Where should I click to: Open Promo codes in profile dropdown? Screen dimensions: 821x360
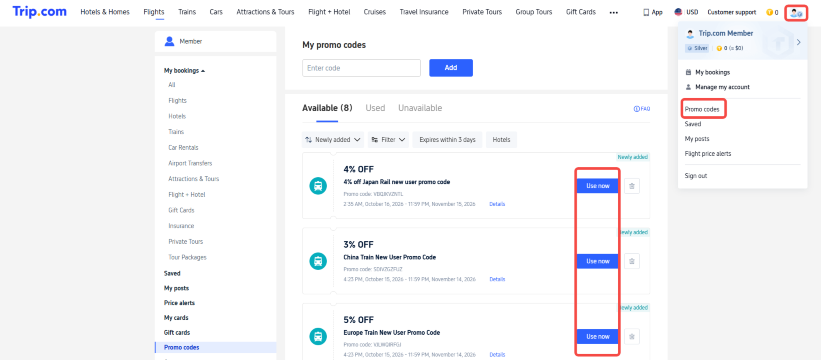(702, 110)
